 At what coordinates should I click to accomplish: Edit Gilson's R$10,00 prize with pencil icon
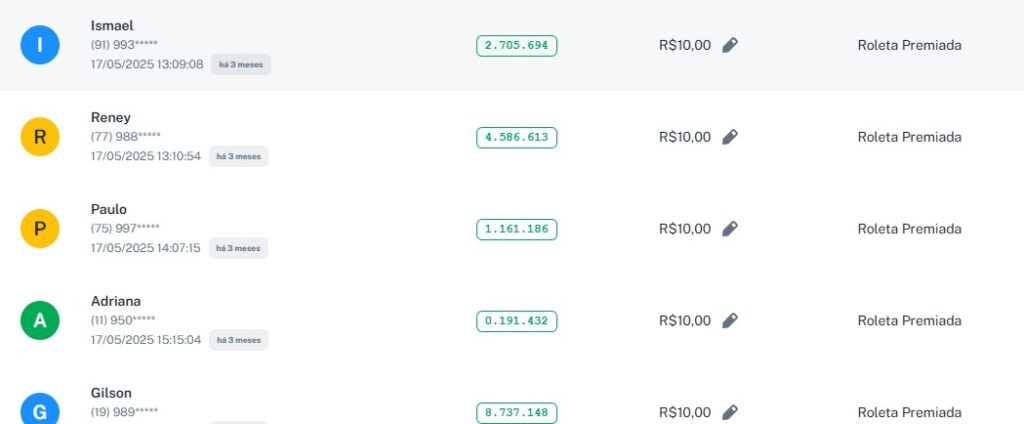click(730, 412)
